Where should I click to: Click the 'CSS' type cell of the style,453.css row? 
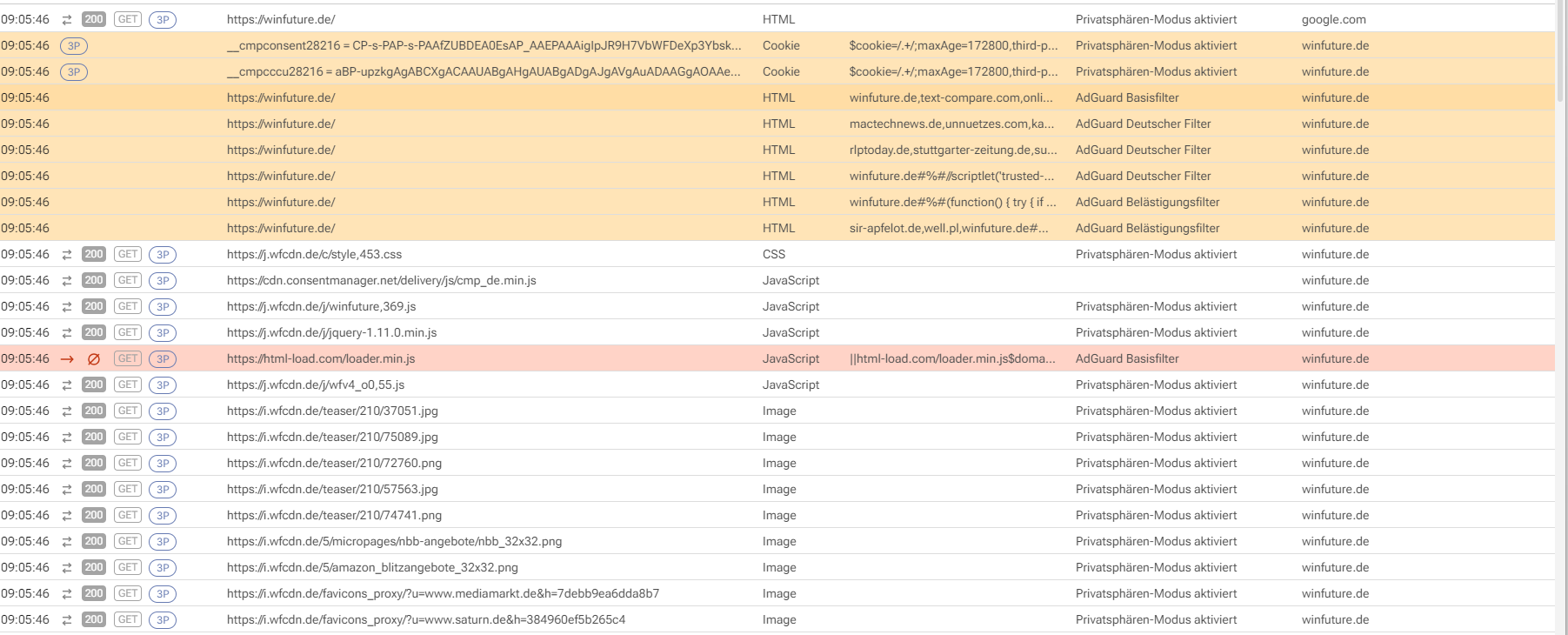tap(773, 254)
